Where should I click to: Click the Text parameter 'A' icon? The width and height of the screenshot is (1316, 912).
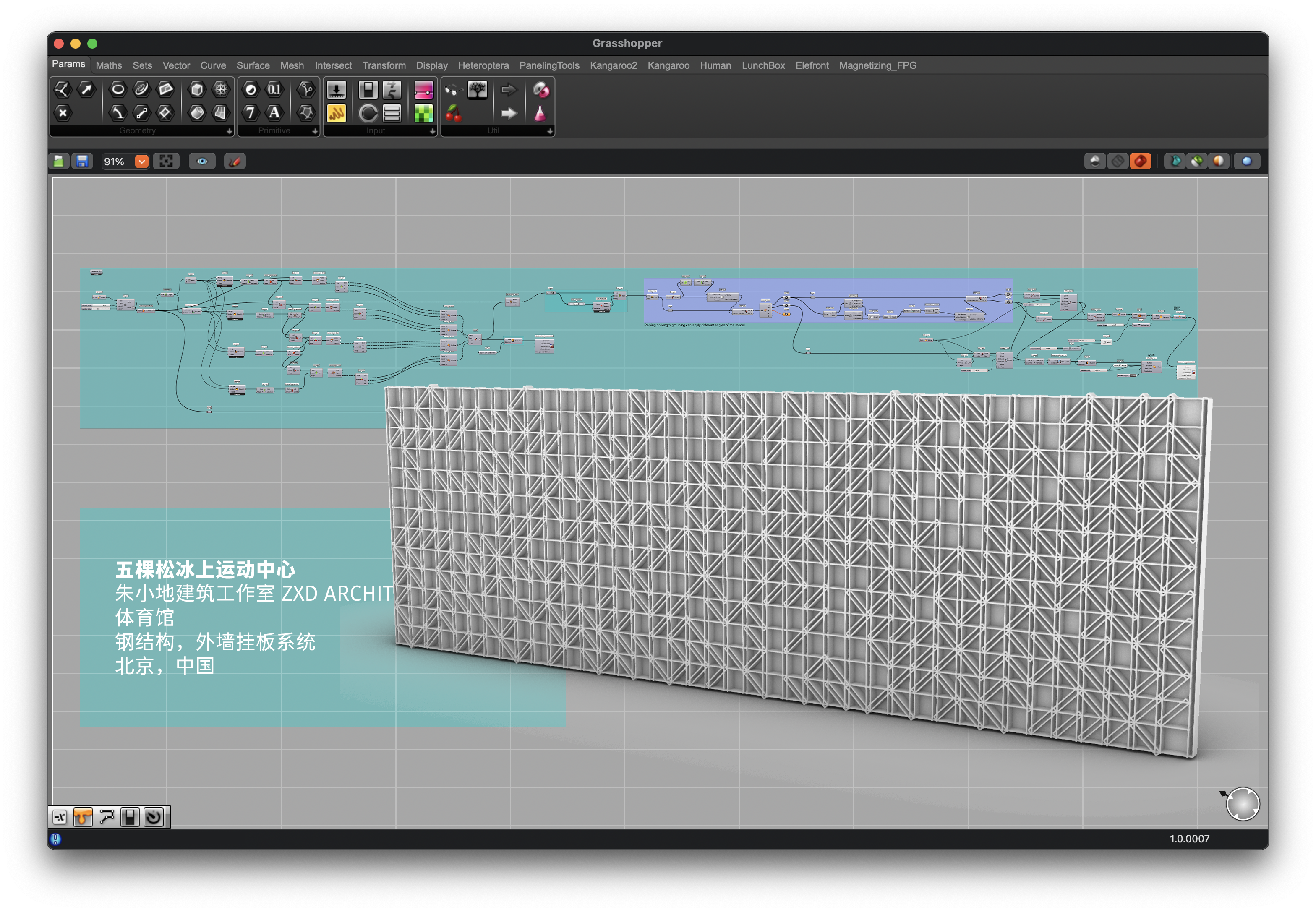[x=274, y=112]
